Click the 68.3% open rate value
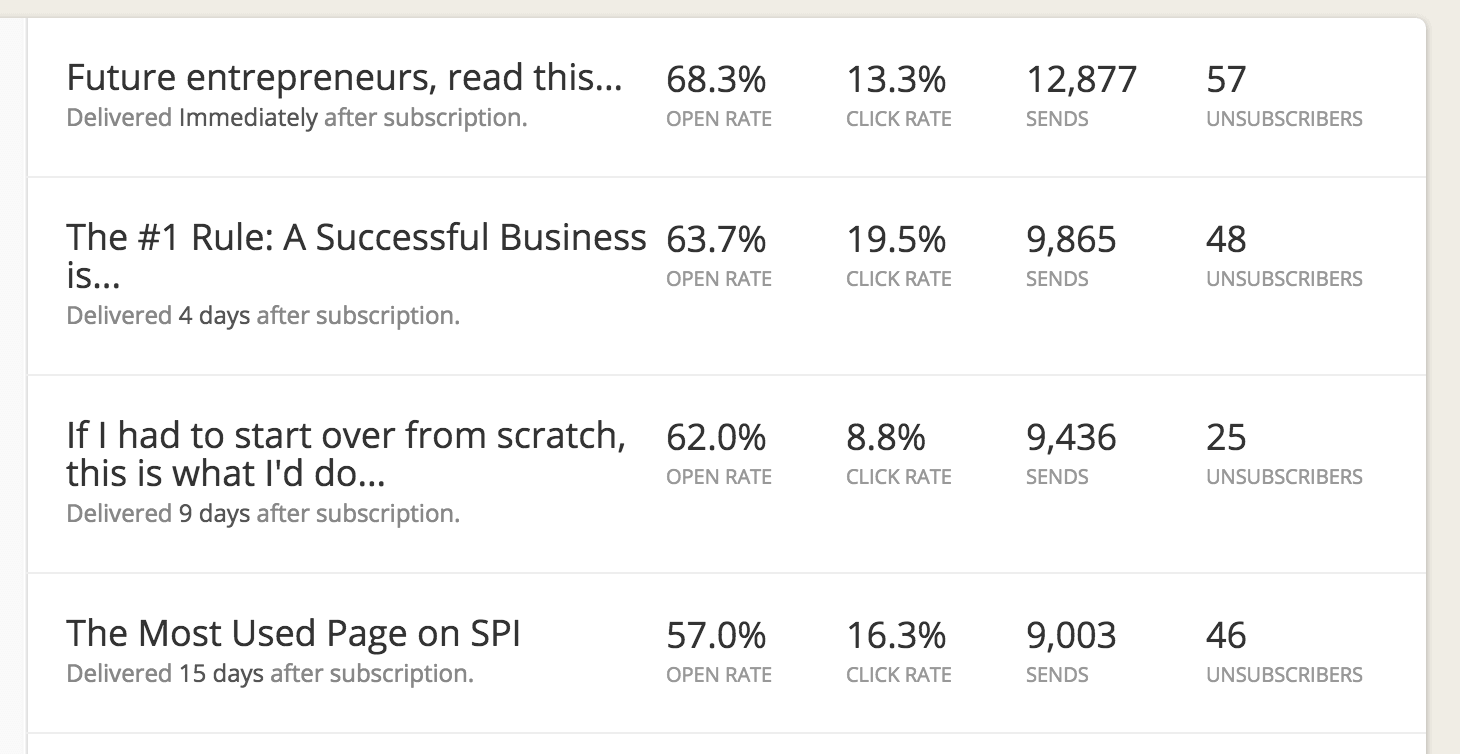This screenshot has height=754, width=1460. 716,79
